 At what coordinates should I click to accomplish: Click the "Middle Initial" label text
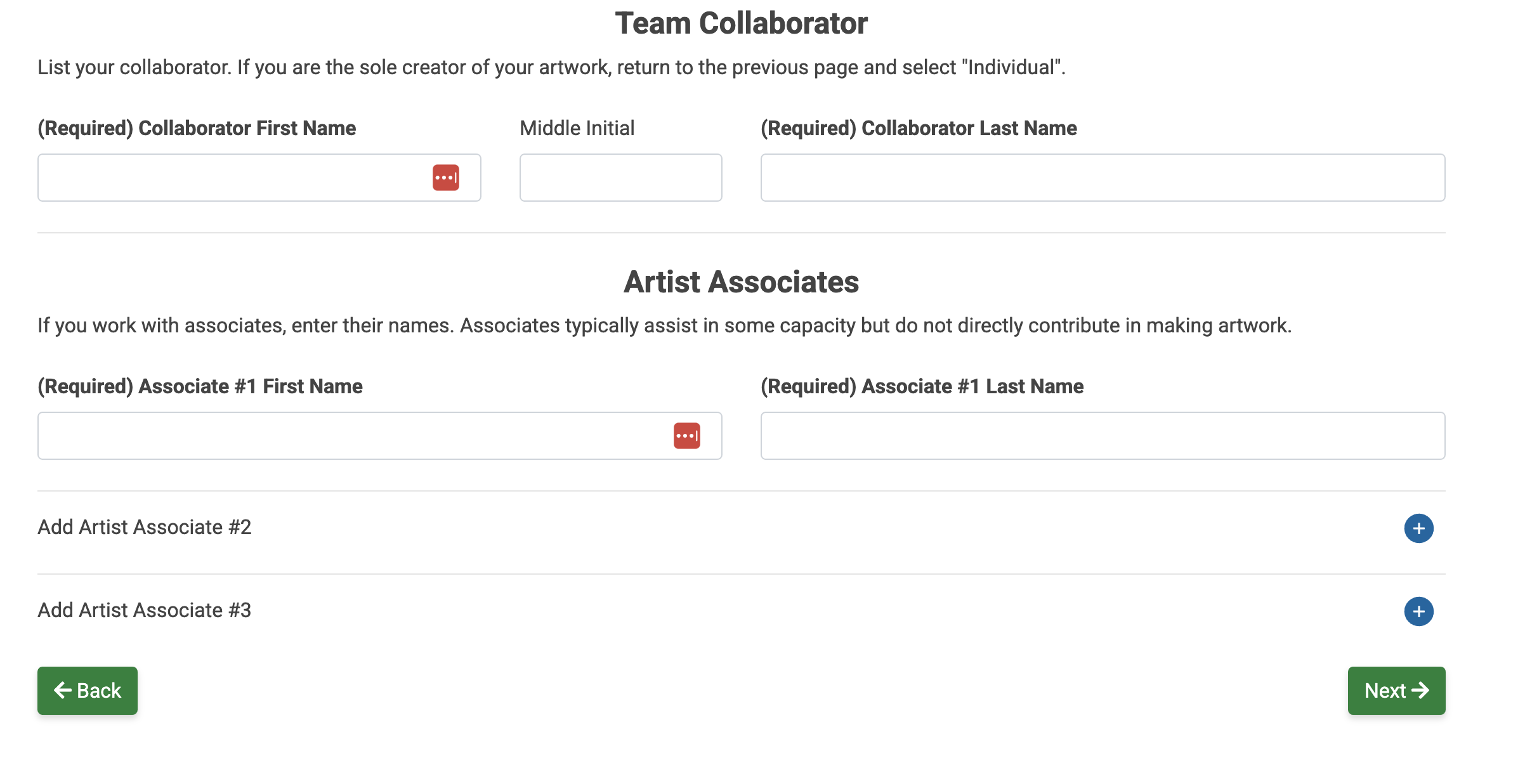[577, 128]
